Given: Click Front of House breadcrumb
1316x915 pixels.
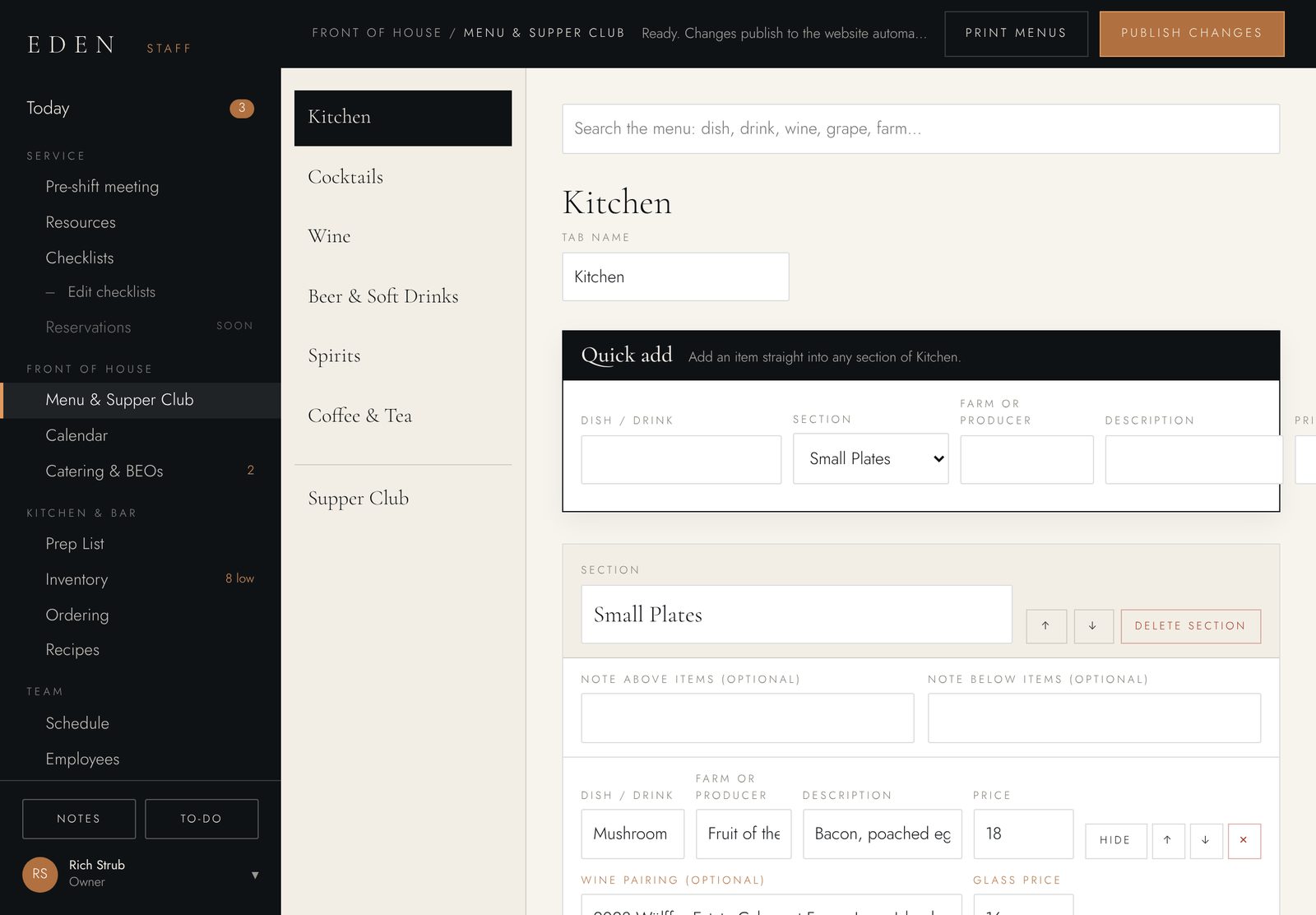Looking at the screenshot, I should (377, 33).
